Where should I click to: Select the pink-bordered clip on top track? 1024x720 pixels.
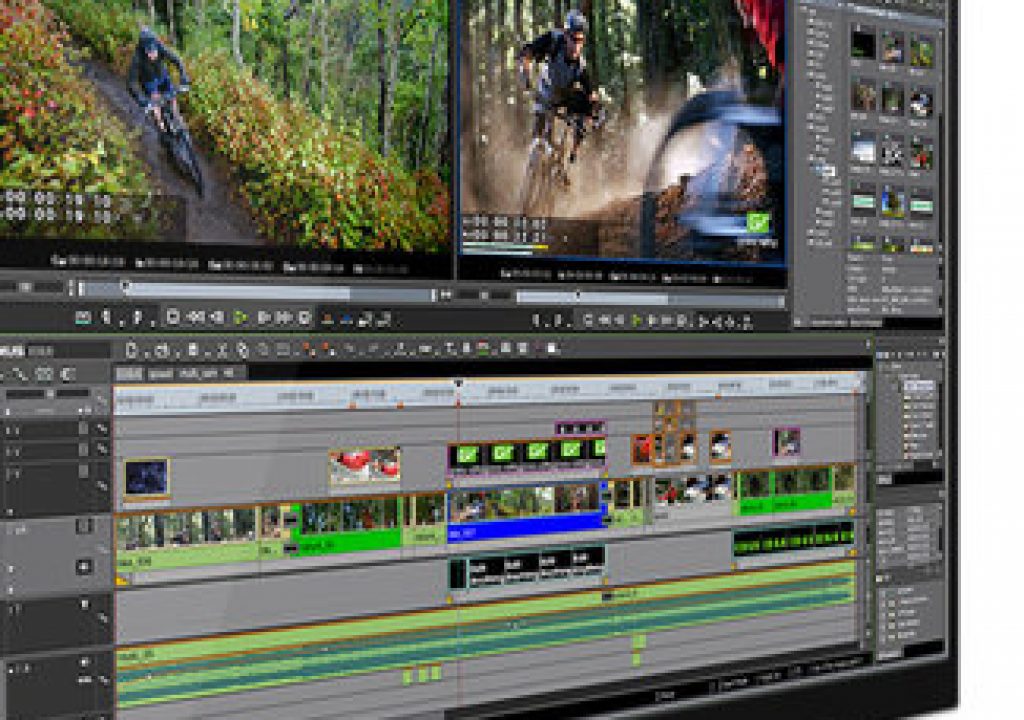581,429
